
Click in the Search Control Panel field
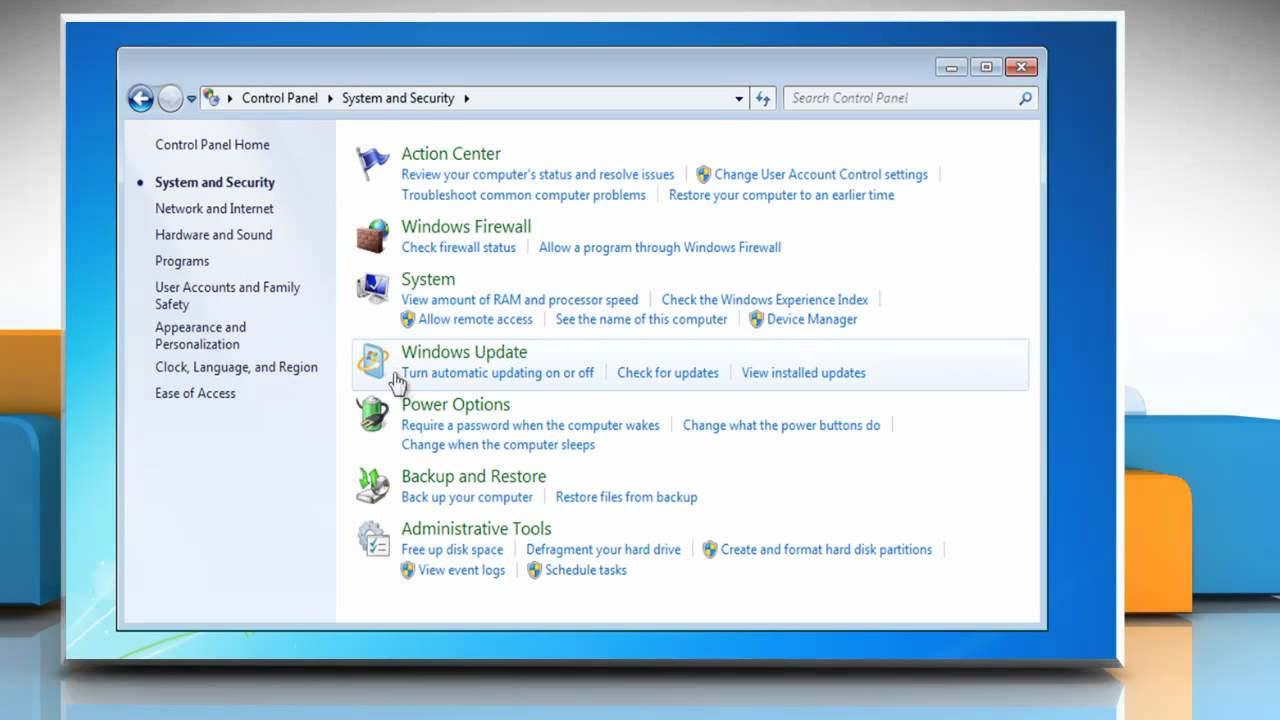pyautogui.click(x=900, y=98)
